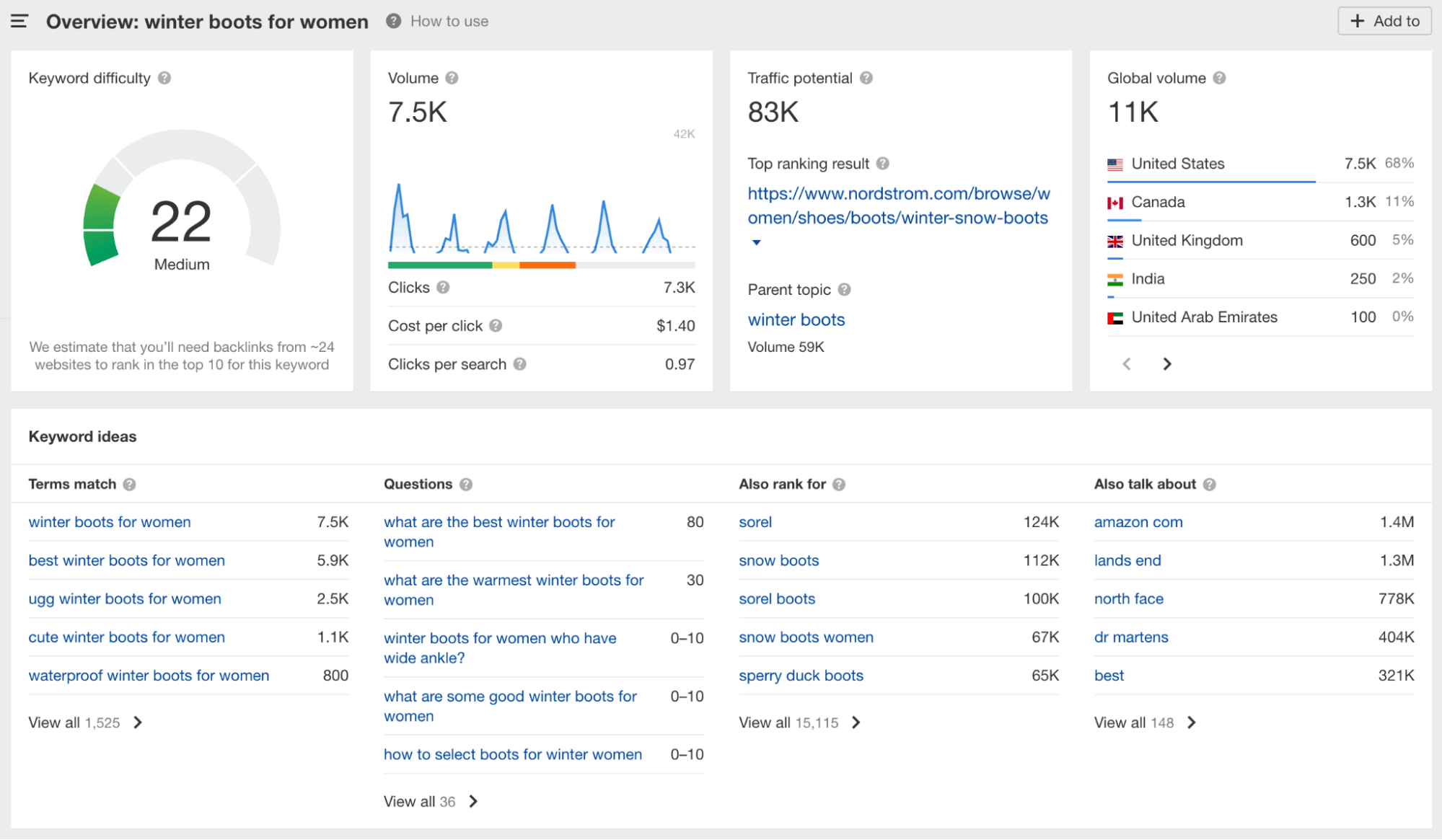Click the United States flag icon

[1115, 164]
